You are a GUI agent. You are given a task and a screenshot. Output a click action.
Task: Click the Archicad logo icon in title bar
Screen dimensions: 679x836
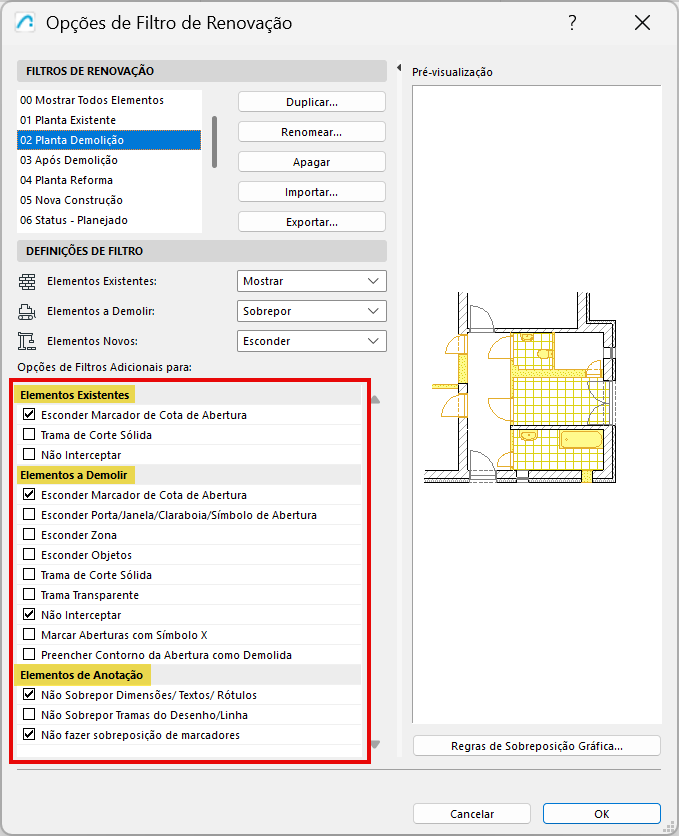[25, 23]
